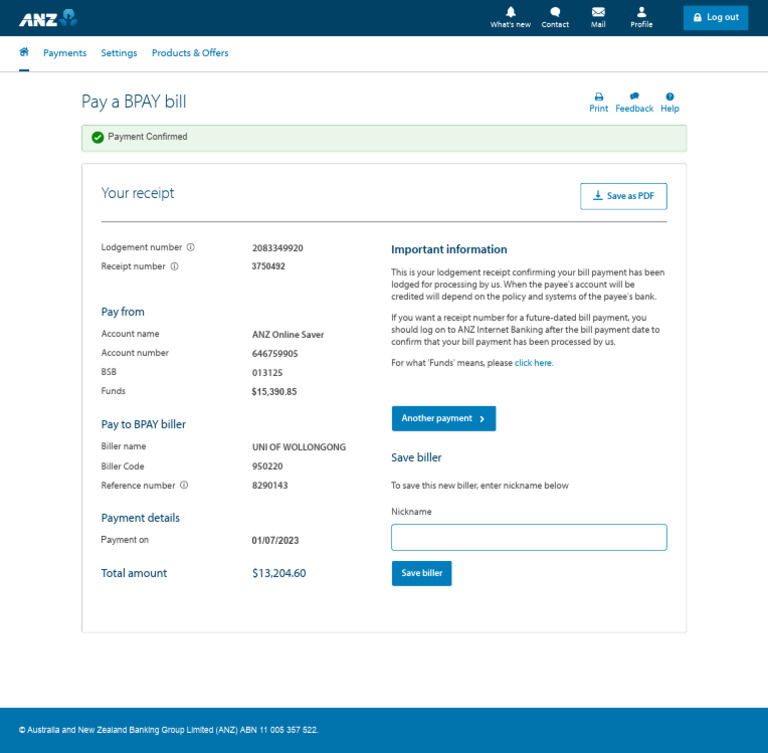Screen dimensions: 768x753
Task: Focus the Nickname input field
Action: [x=529, y=537]
